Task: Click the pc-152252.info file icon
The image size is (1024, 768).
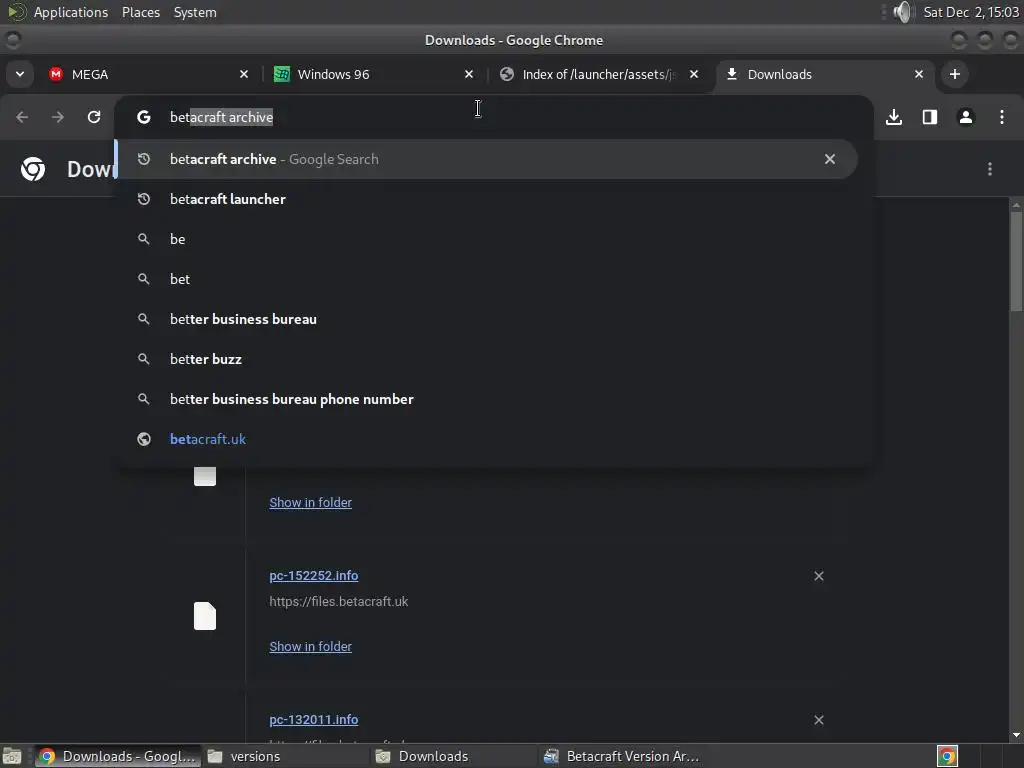Action: 205,616
